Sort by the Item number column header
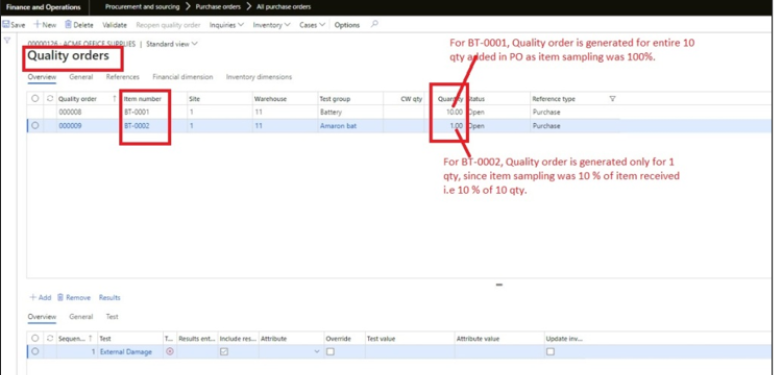The width and height of the screenshot is (774, 375). click(143, 99)
